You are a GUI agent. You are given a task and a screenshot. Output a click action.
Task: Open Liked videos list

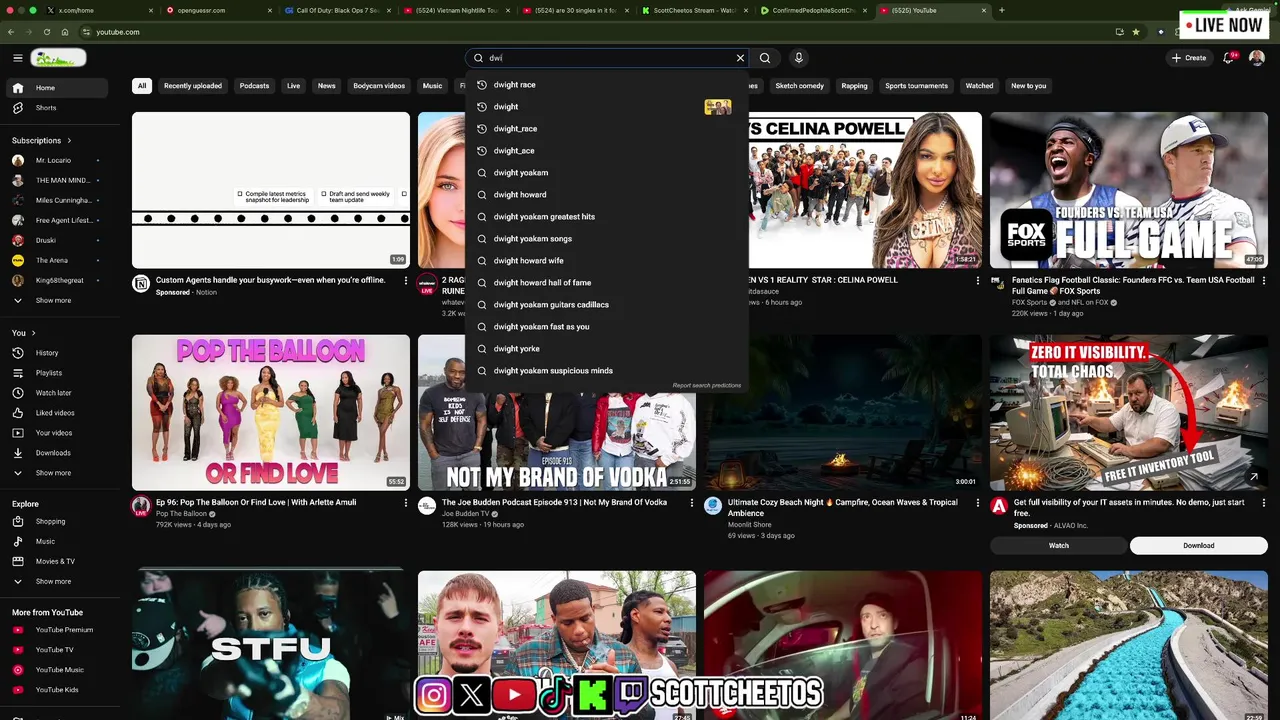[x=58, y=413]
